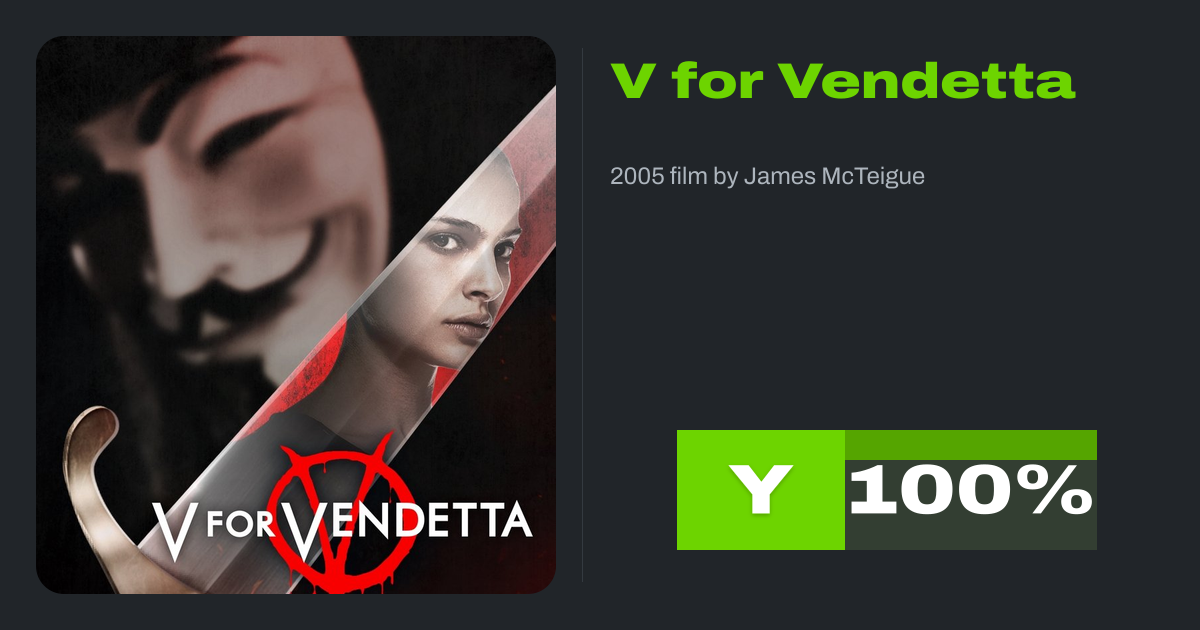The width and height of the screenshot is (1200, 630).
Task: Click the bright green bar above 100%
Action: point(971,445)
